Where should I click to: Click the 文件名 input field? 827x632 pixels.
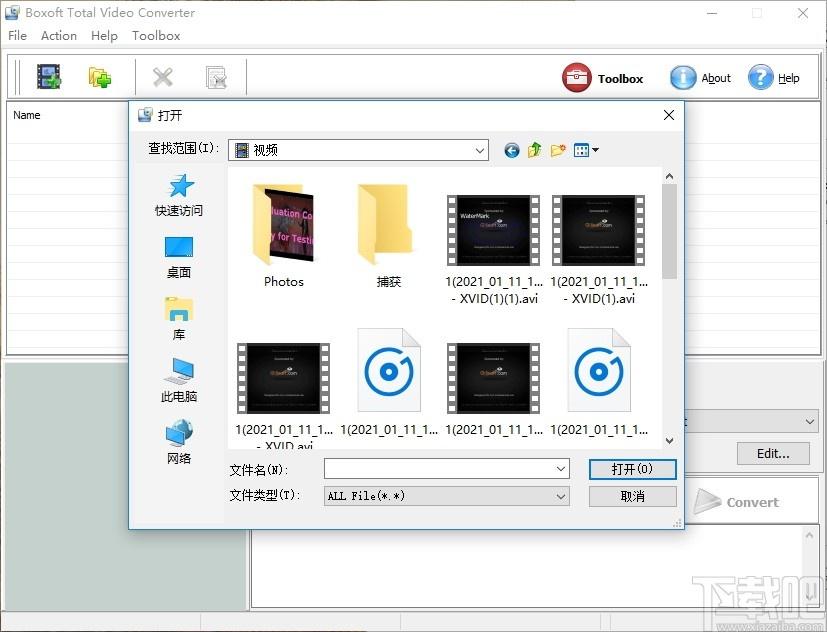point(438,469)
